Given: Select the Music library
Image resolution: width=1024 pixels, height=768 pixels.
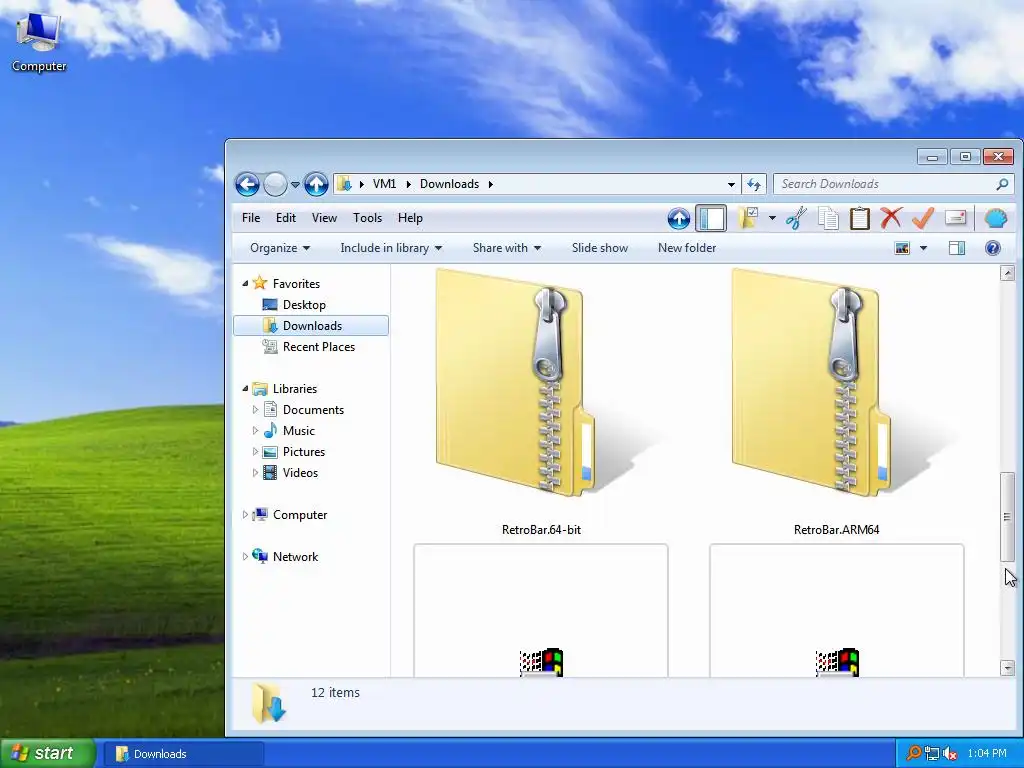Looking at the screenshot, I should point(298,431).
